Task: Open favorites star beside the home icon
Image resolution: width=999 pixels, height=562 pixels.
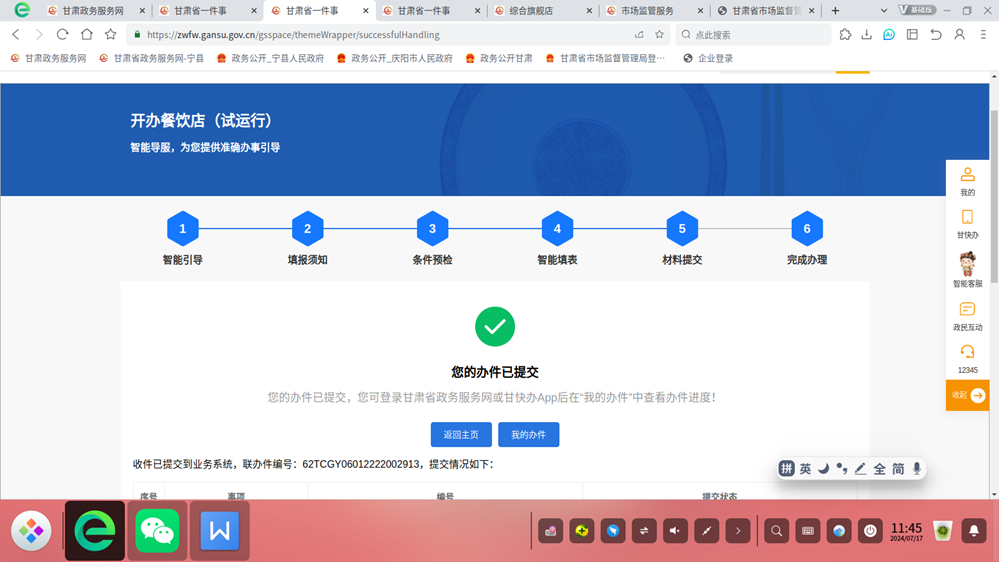Action: tap(111, 34)
